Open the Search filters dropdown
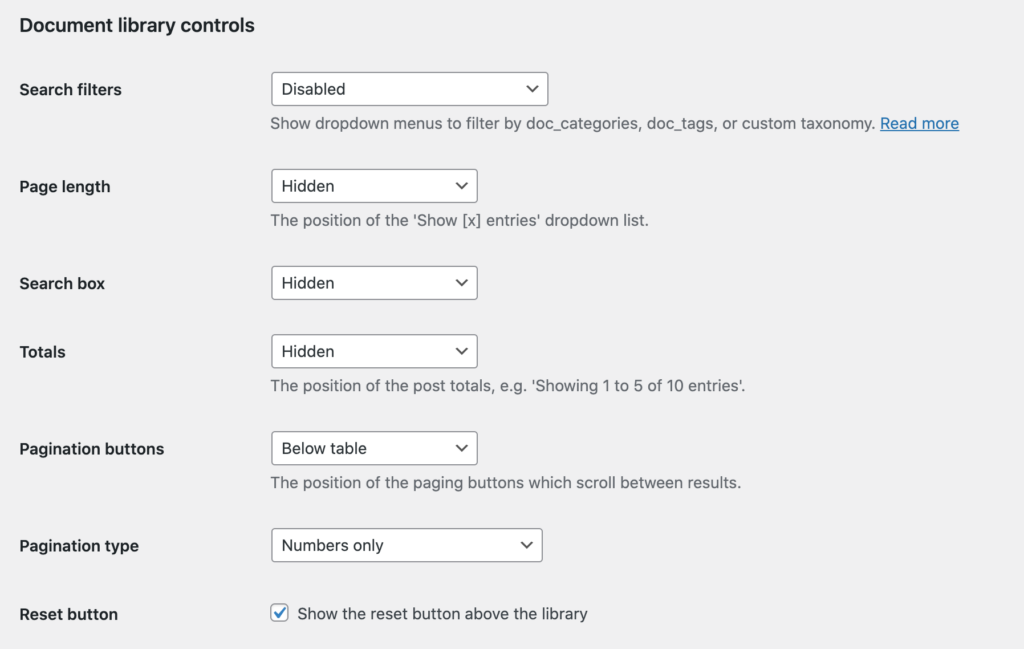1024x649 pixels. tap(409, 89)
